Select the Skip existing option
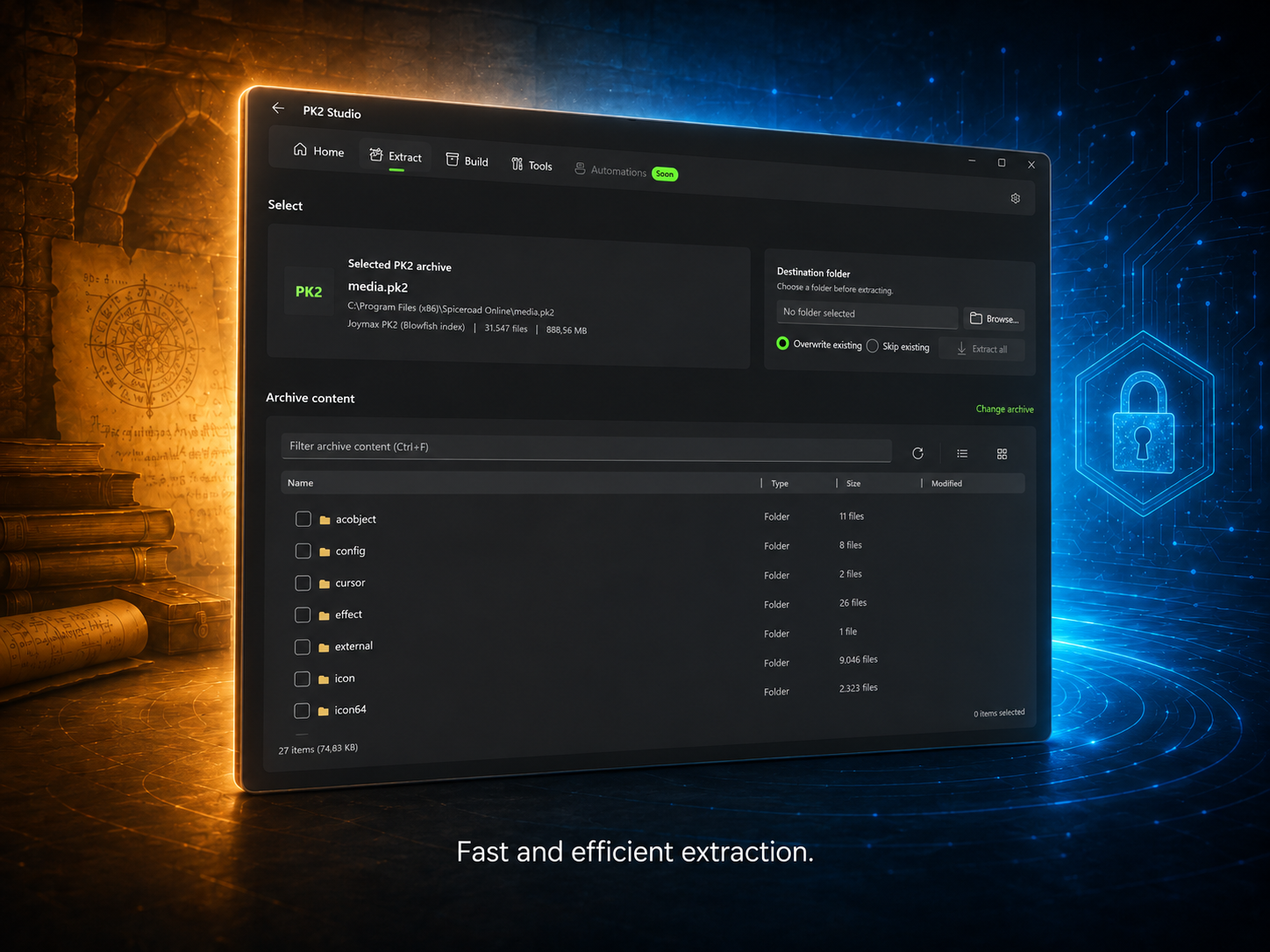The height and width of the screenshot is (952, 1270). [898, 346]
